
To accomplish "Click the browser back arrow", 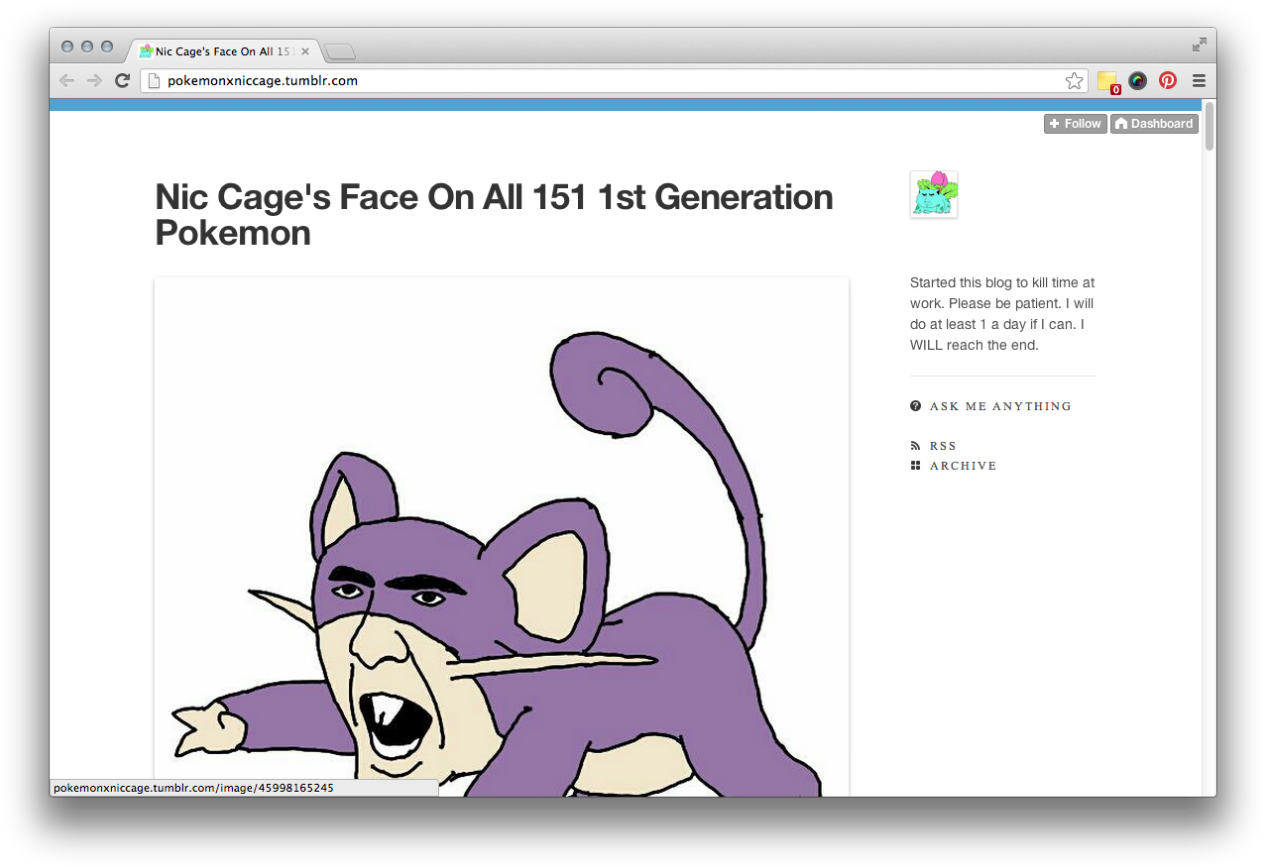I will point(67,81).
